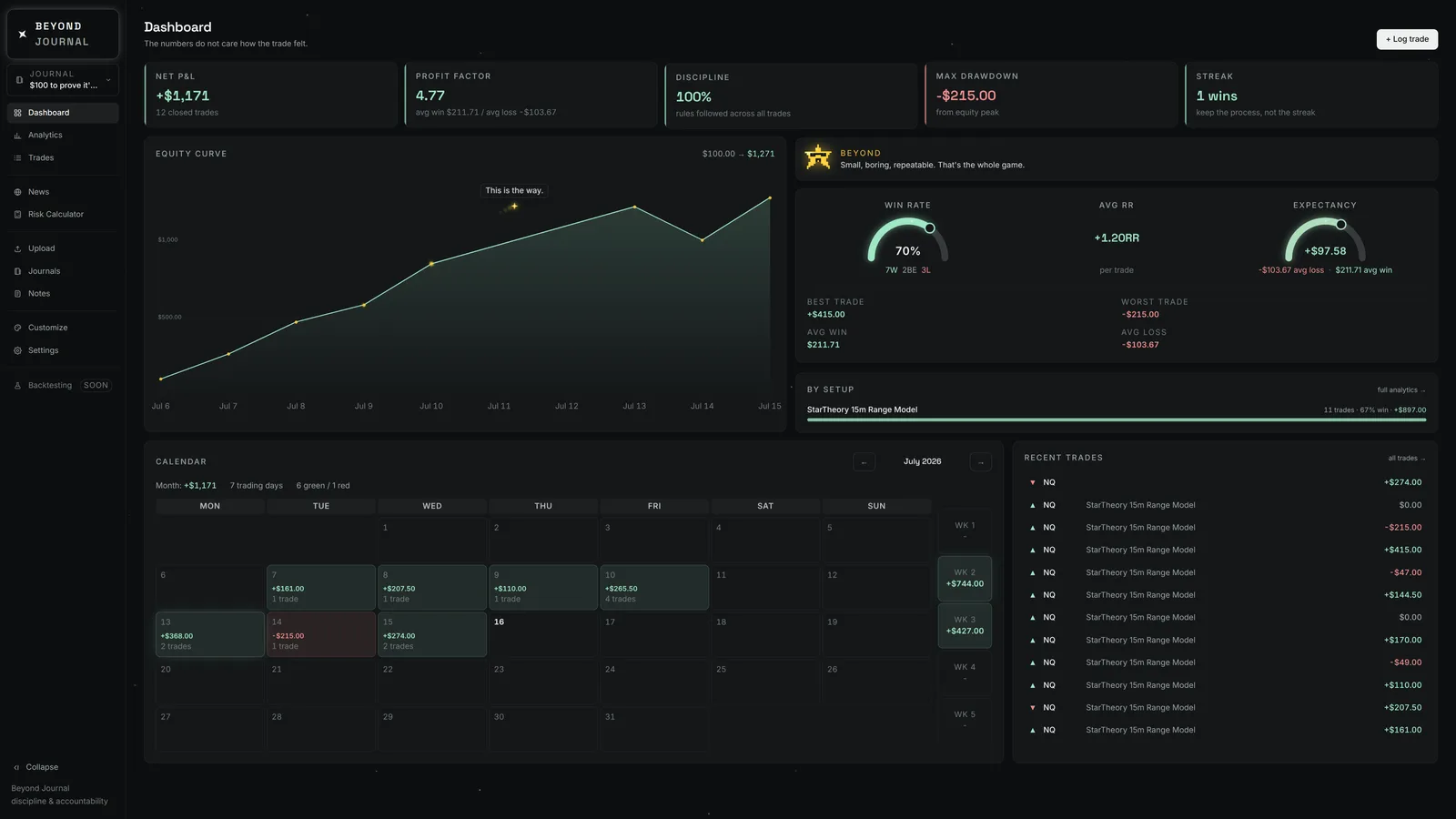Click the Streak 1 wins card

(x=1311, y=95)
